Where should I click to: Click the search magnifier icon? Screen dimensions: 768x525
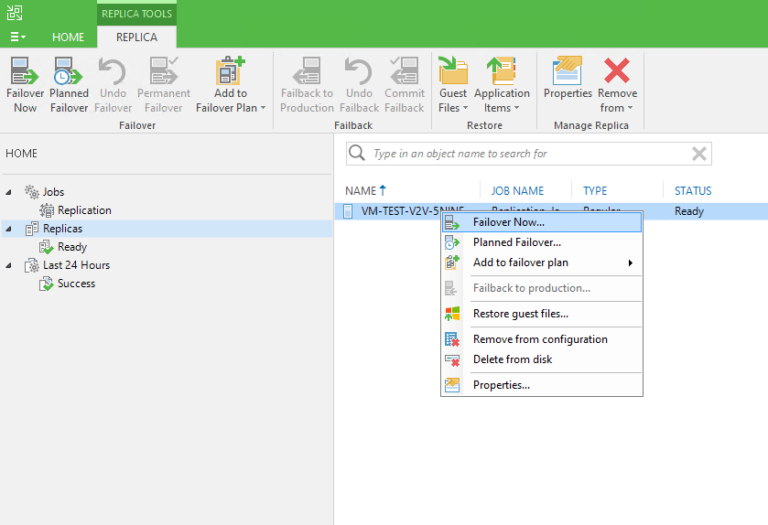[x=357, y=153]
